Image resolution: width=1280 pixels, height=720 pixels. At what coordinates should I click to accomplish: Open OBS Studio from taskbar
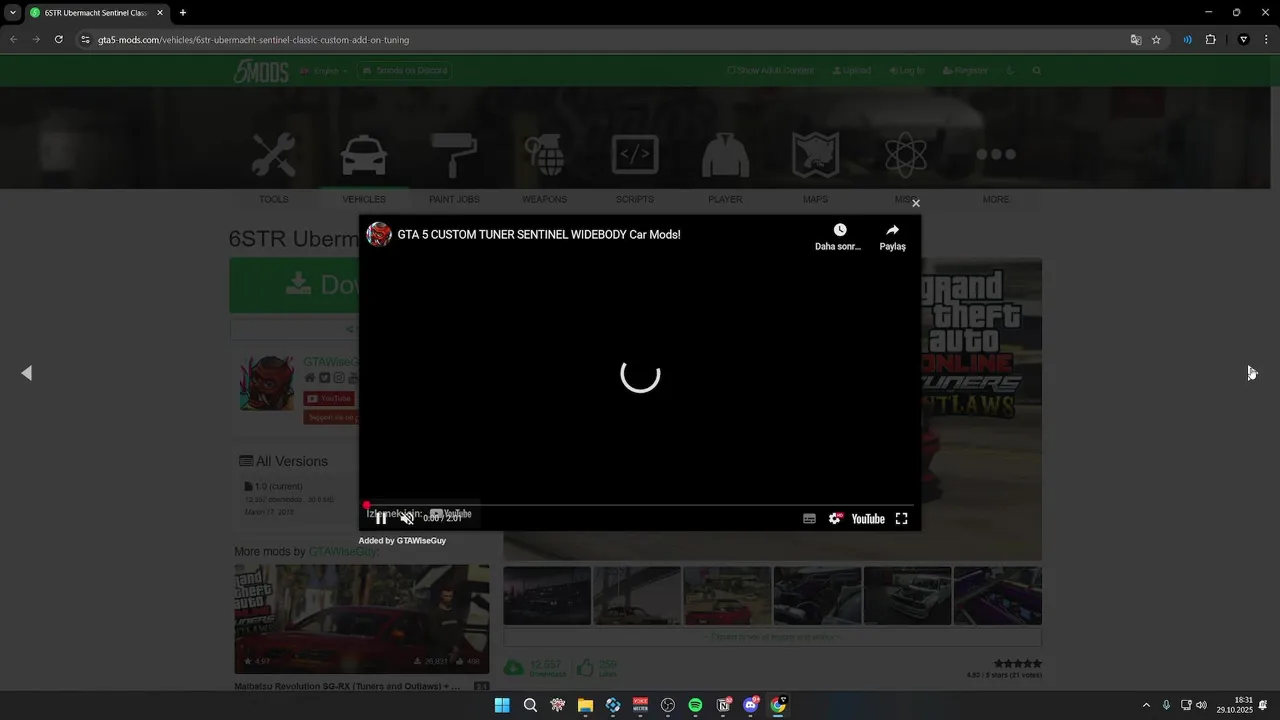668,705
